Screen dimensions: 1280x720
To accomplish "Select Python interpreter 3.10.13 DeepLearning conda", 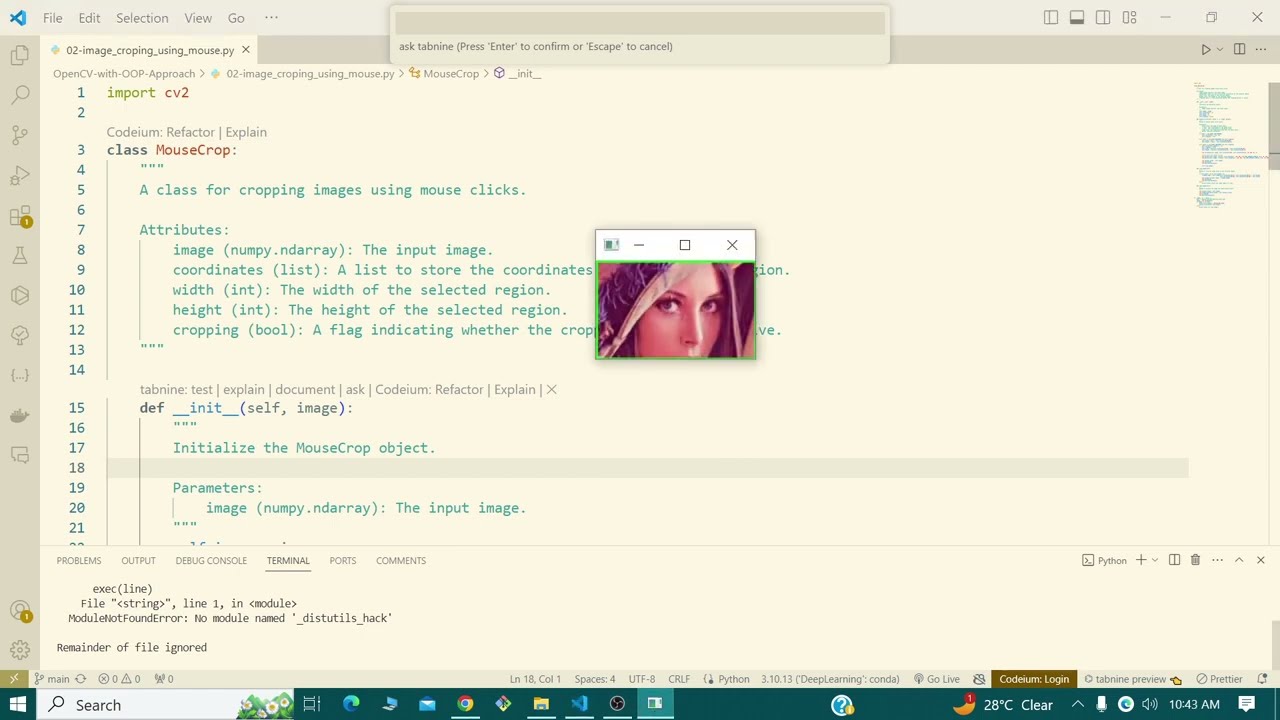I will pos(832,679).
